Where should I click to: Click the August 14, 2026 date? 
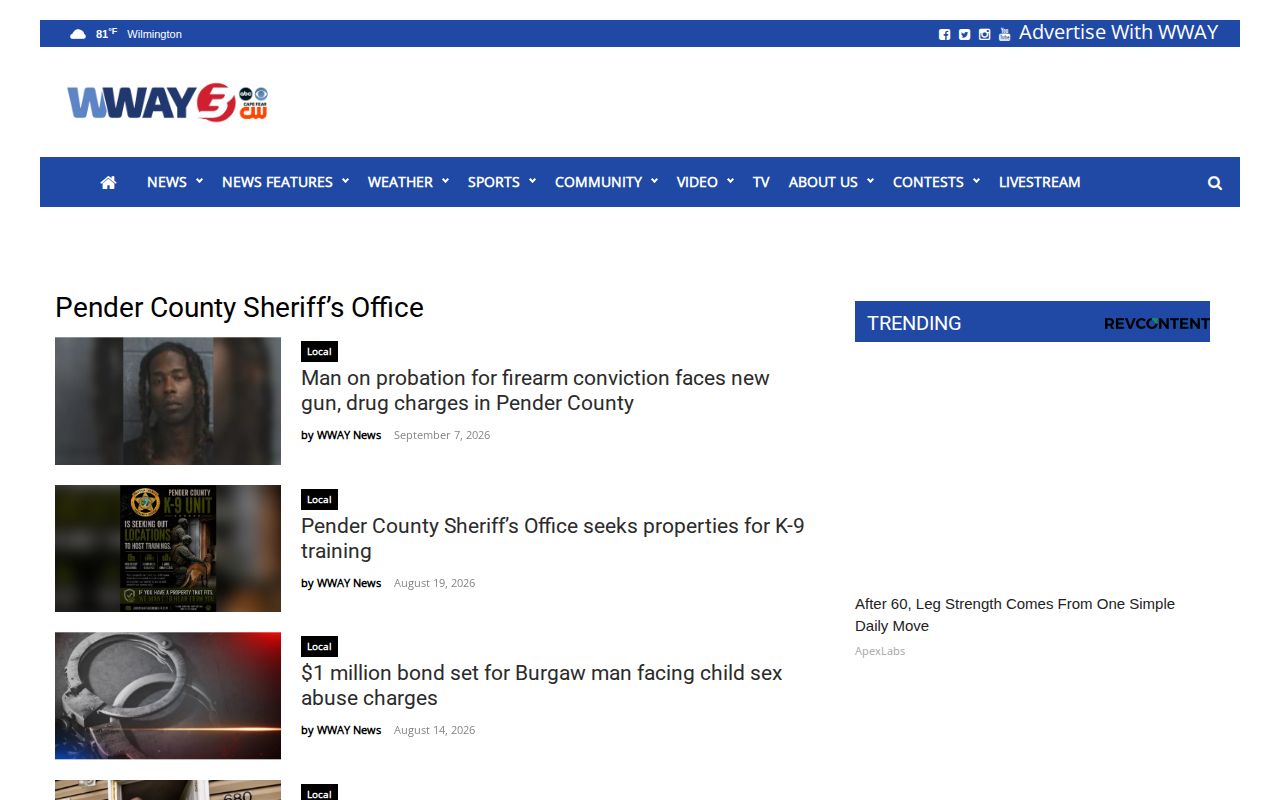coord(434,730)
